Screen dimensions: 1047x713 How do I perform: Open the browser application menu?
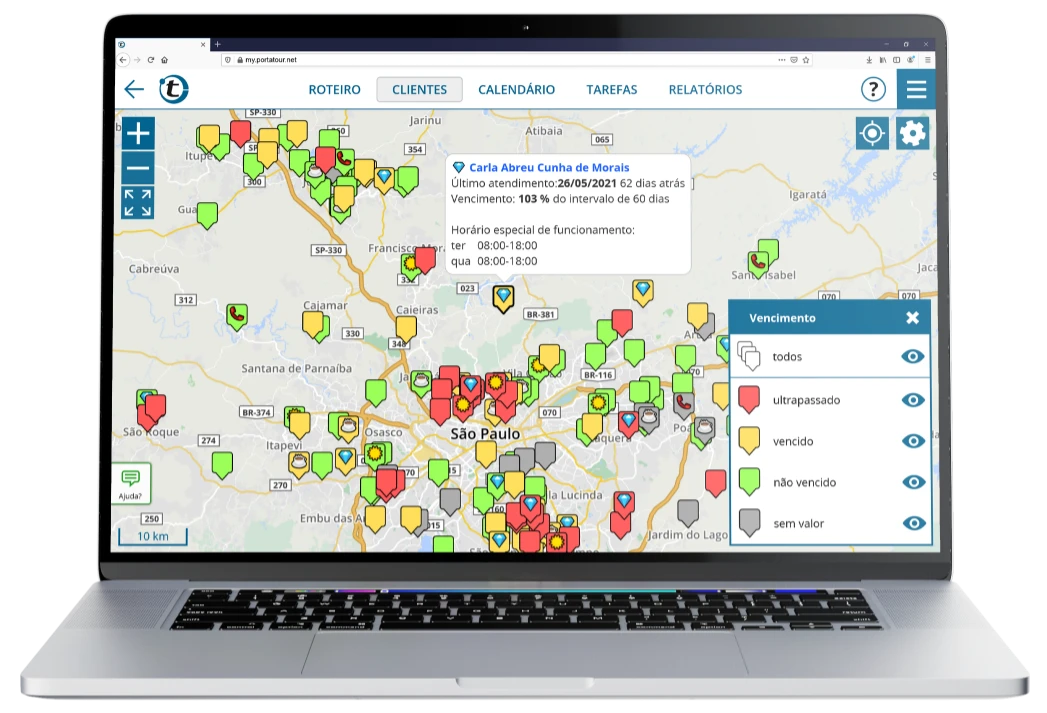pyautogui.click(x=927, y=59)
